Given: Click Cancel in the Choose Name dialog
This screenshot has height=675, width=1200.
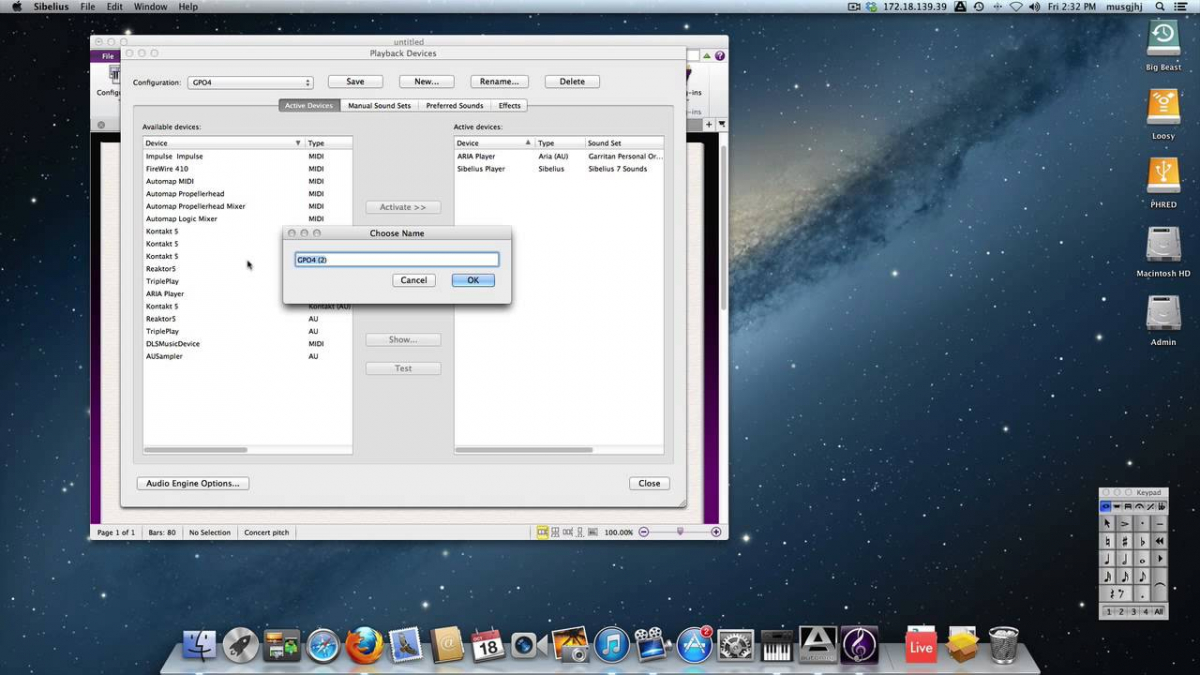Looking at the screenshot, I should (x=414, y=280).
